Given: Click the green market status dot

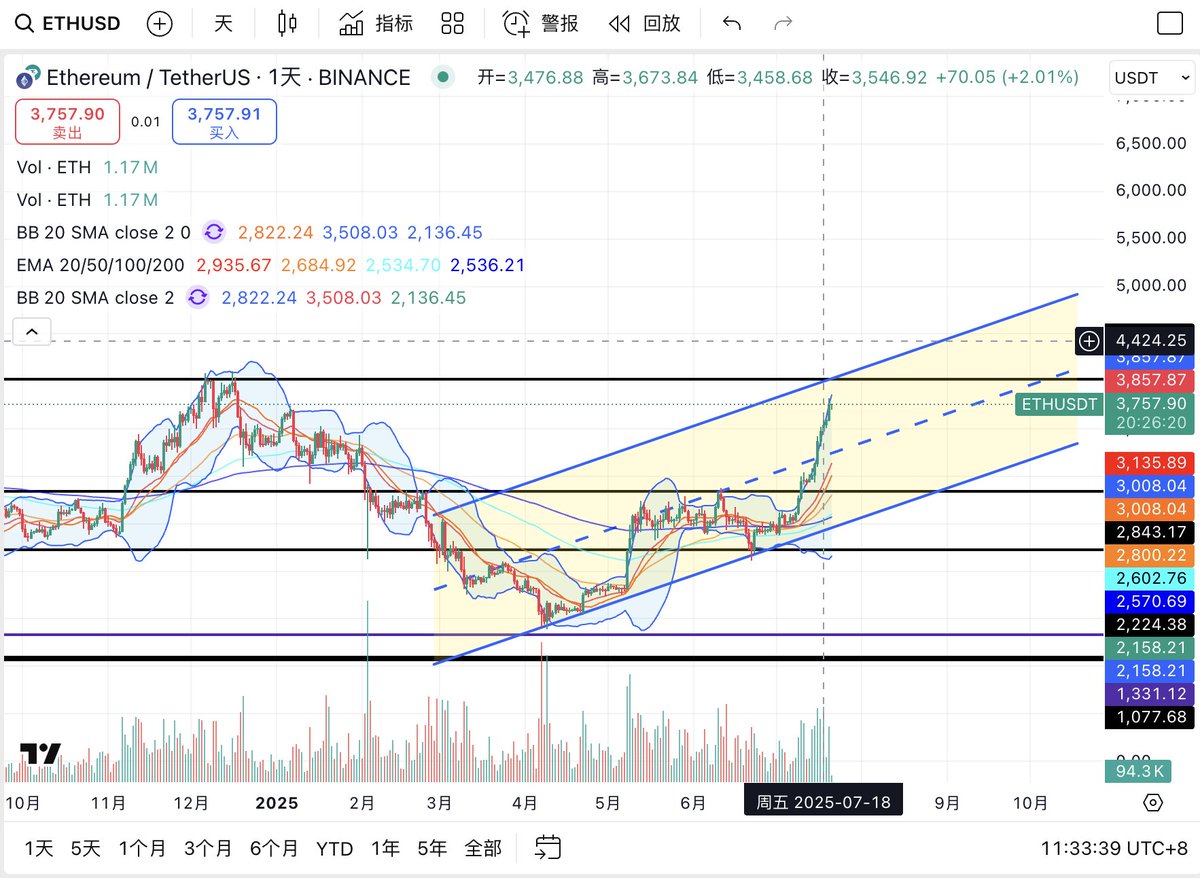Looking at the screenshot, I should point(442,77).
